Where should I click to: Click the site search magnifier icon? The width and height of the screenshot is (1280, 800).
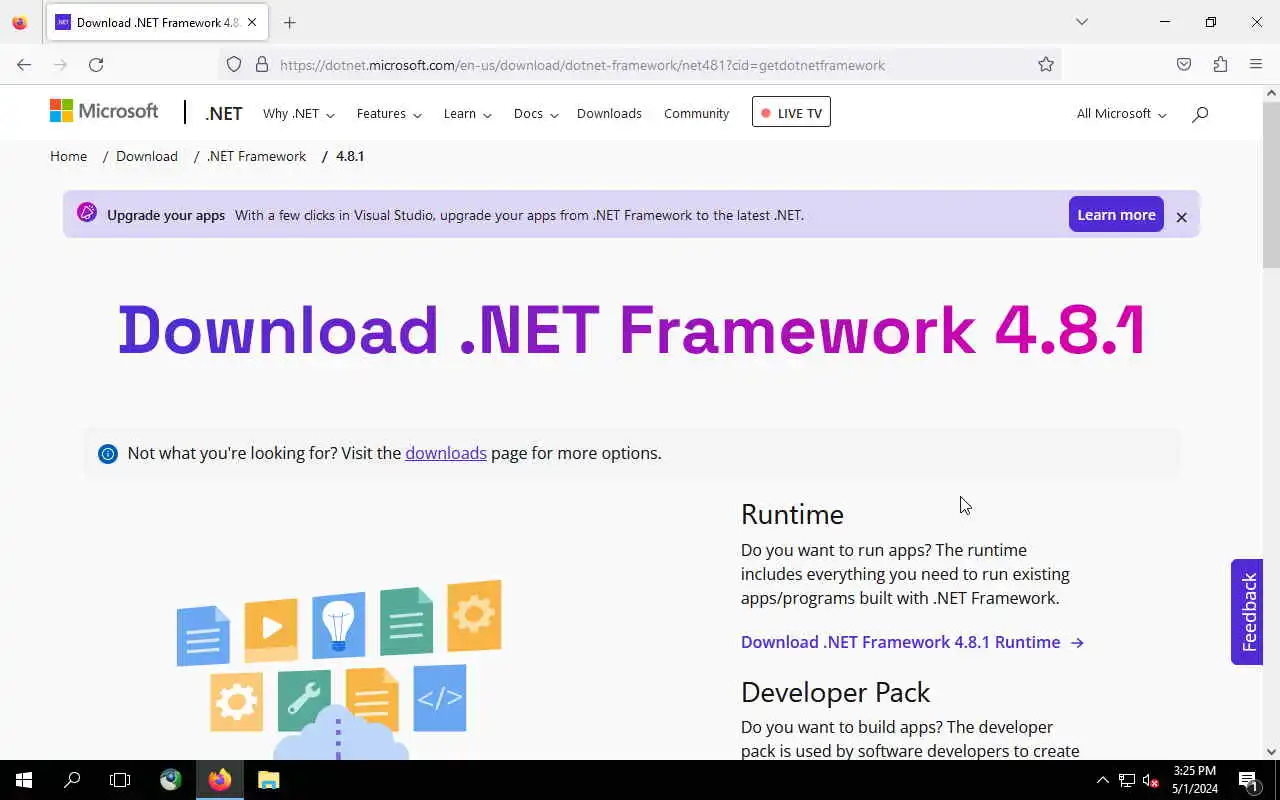point(1200,114)
